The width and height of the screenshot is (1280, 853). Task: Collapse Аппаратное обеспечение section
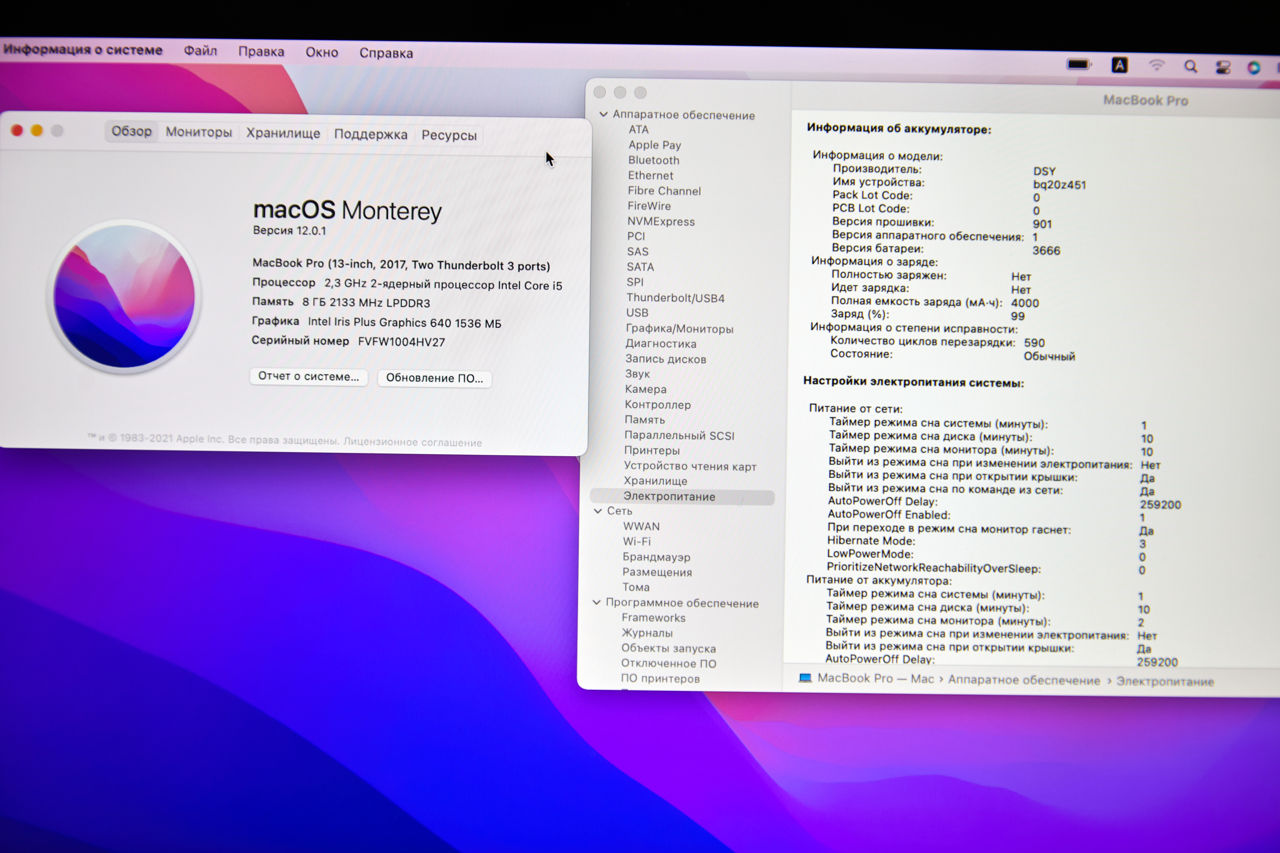[x=603, y=115]
